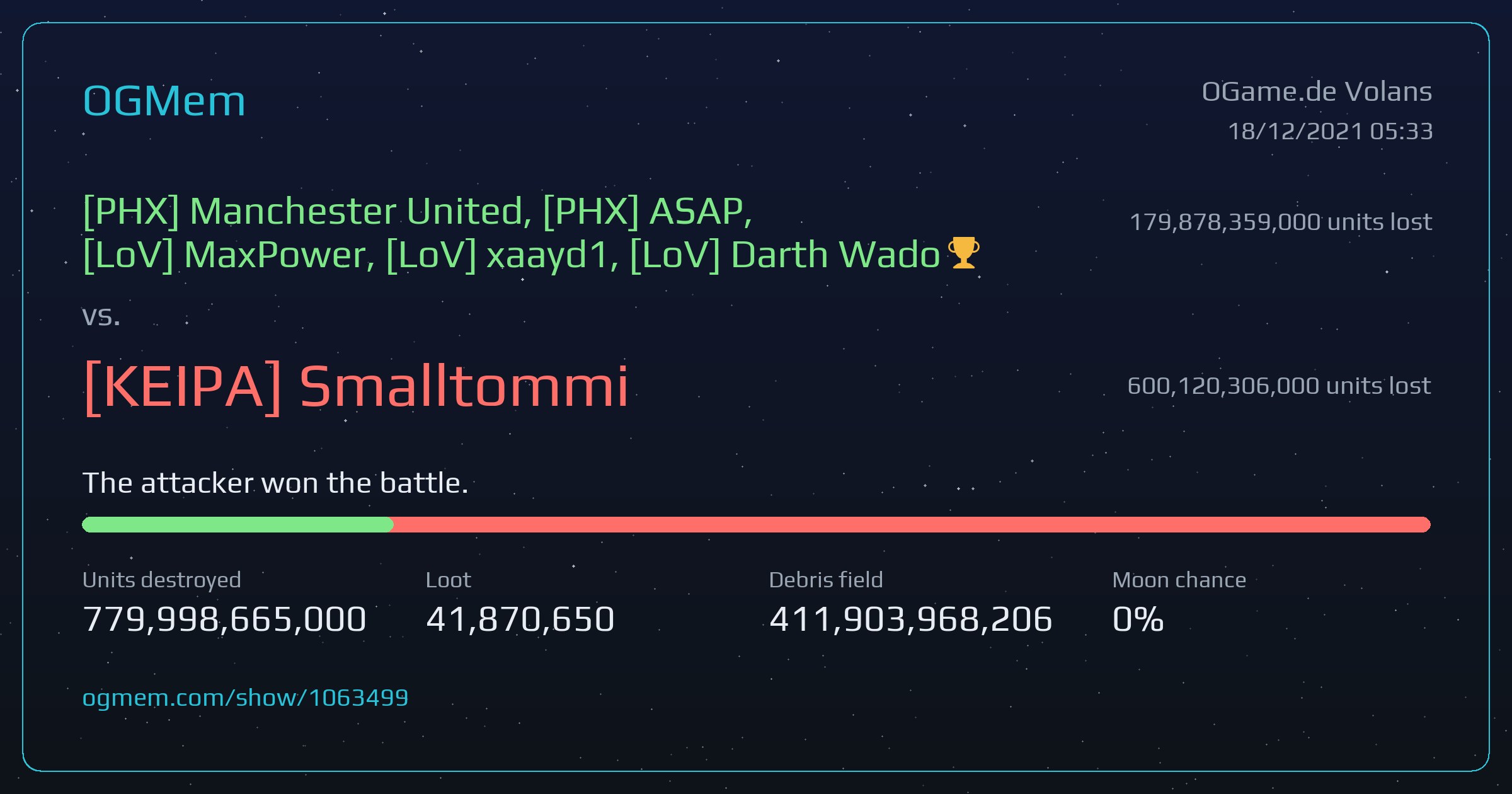This screenshot has width=1512, height=794.
Task: Click the [LoV] MaxPower attacker name
Action: click(x=229, y=255)
